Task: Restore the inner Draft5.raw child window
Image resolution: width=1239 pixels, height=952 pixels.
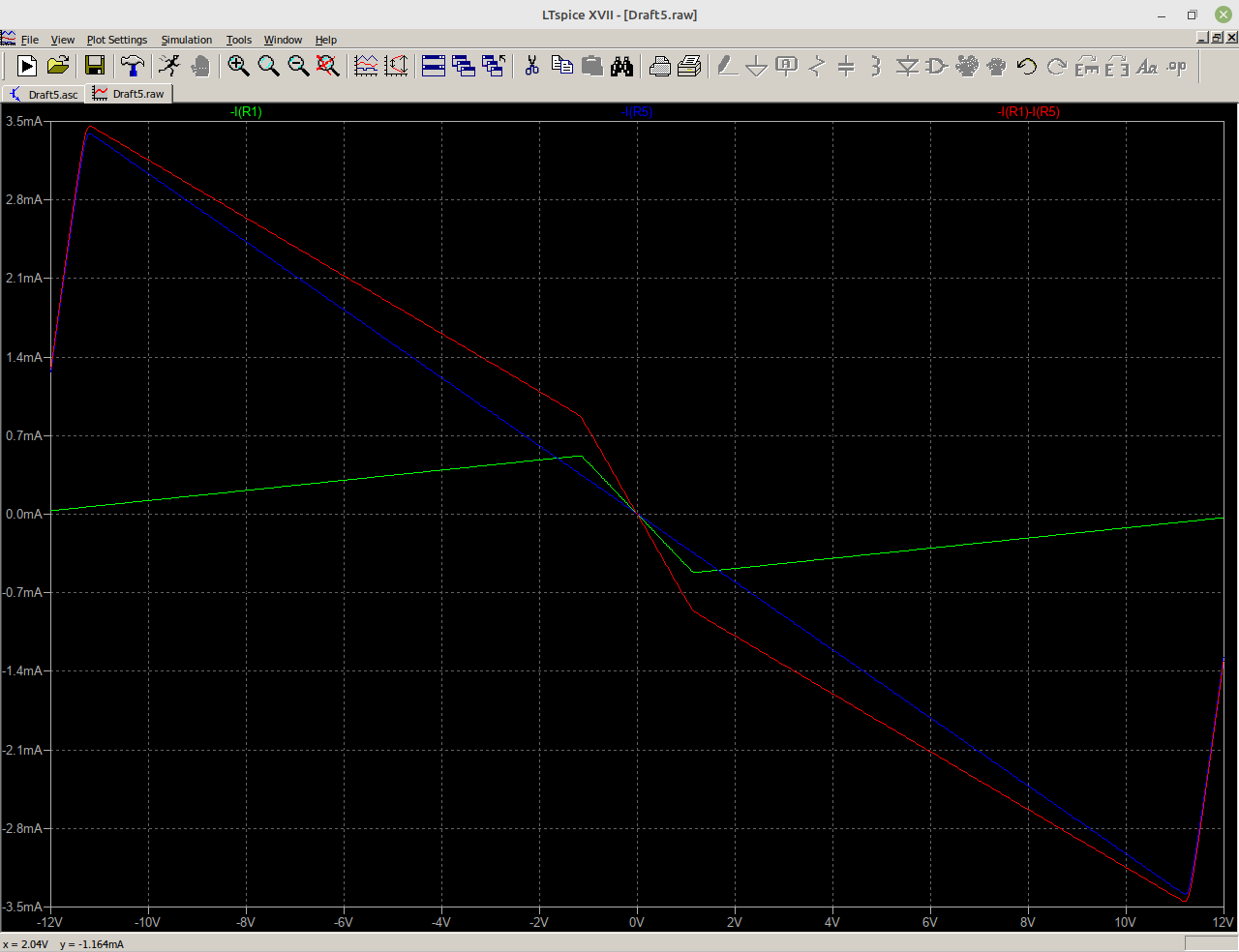Action: coord(1217,38)
